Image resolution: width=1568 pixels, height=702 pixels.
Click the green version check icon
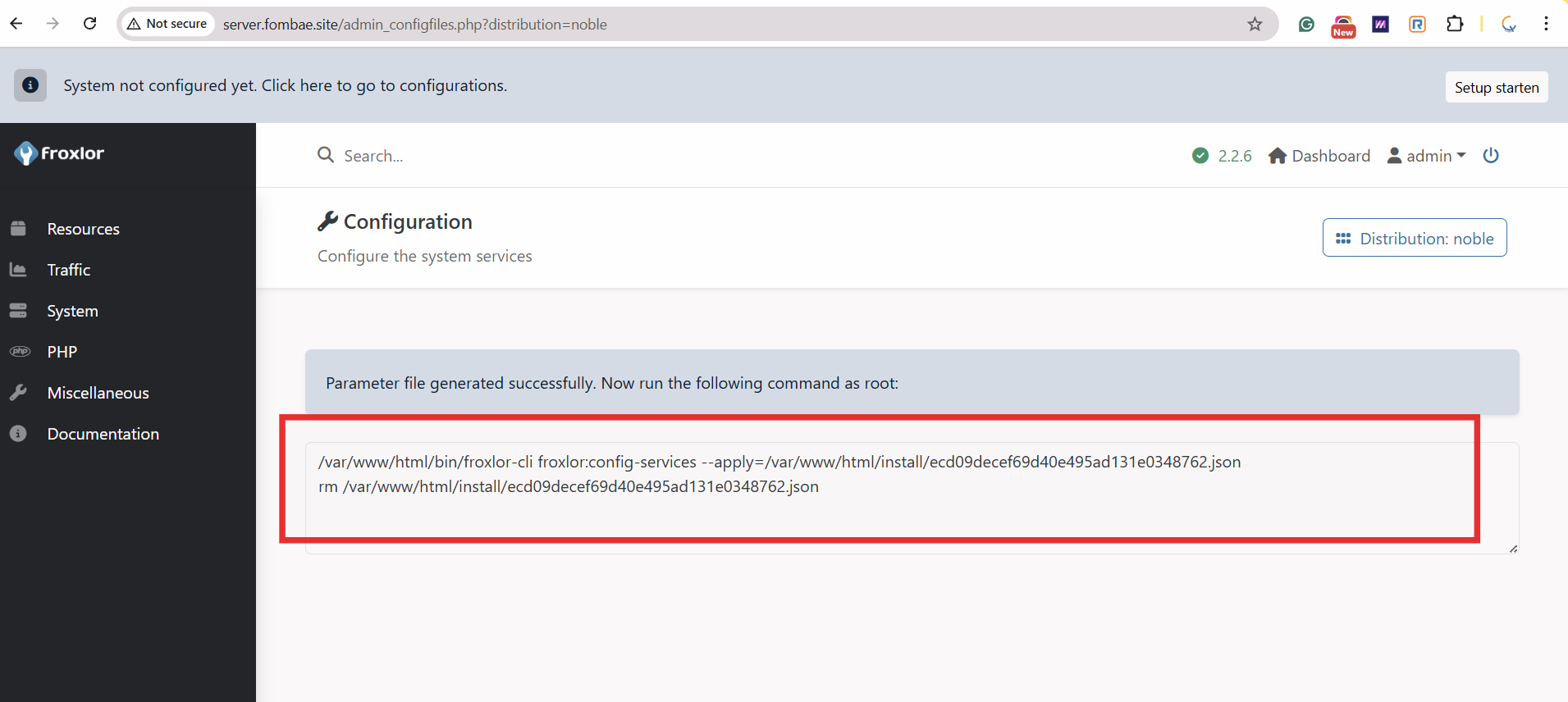tap(1200, 155)
